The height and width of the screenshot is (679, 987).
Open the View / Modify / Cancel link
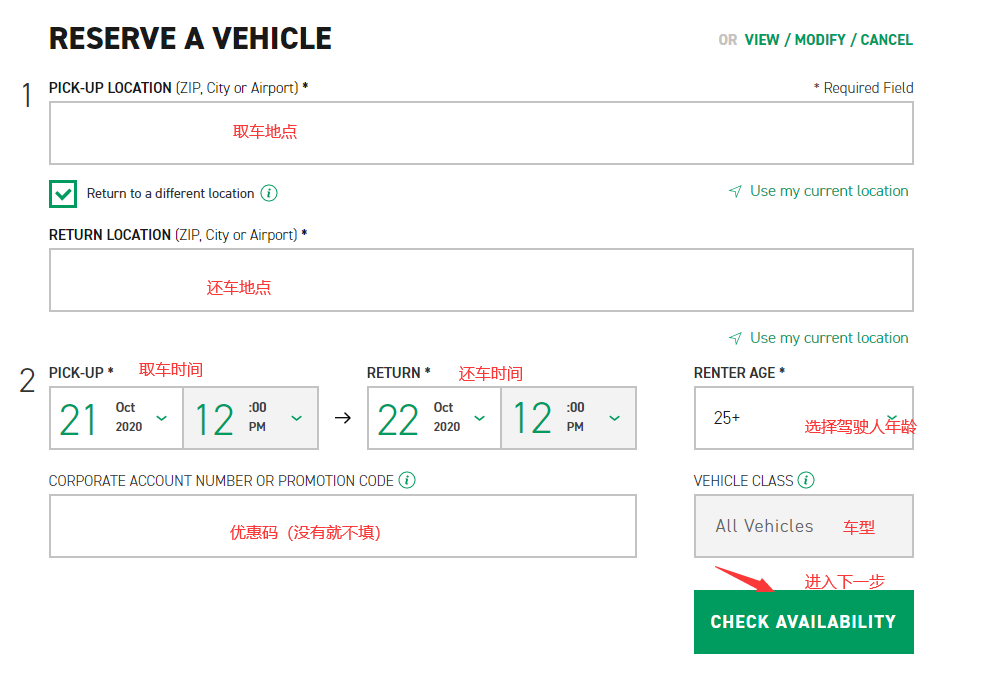[828, 40]
